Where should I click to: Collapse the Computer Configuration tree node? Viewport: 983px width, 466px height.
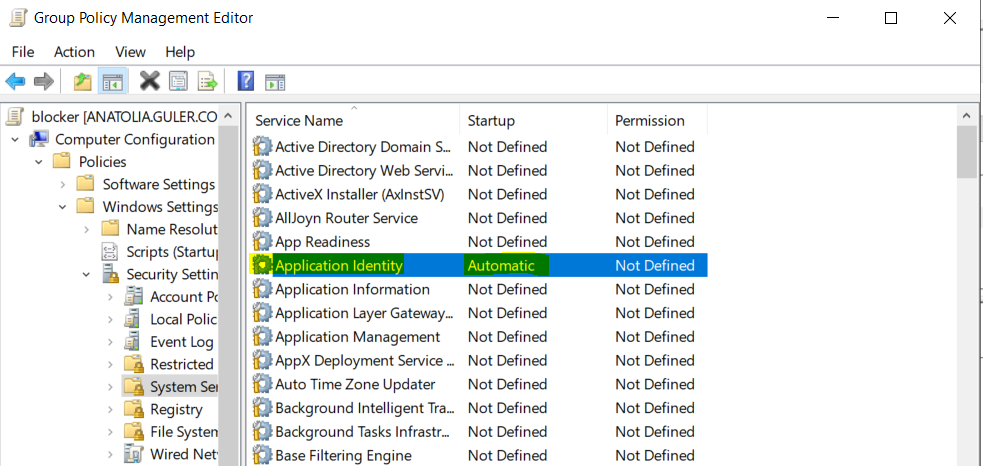[16, 140]
